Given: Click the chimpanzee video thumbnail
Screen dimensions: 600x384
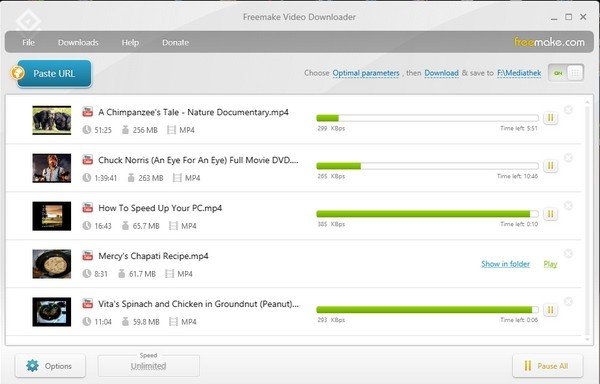Looking at the screenshot, I should [52, 120].
